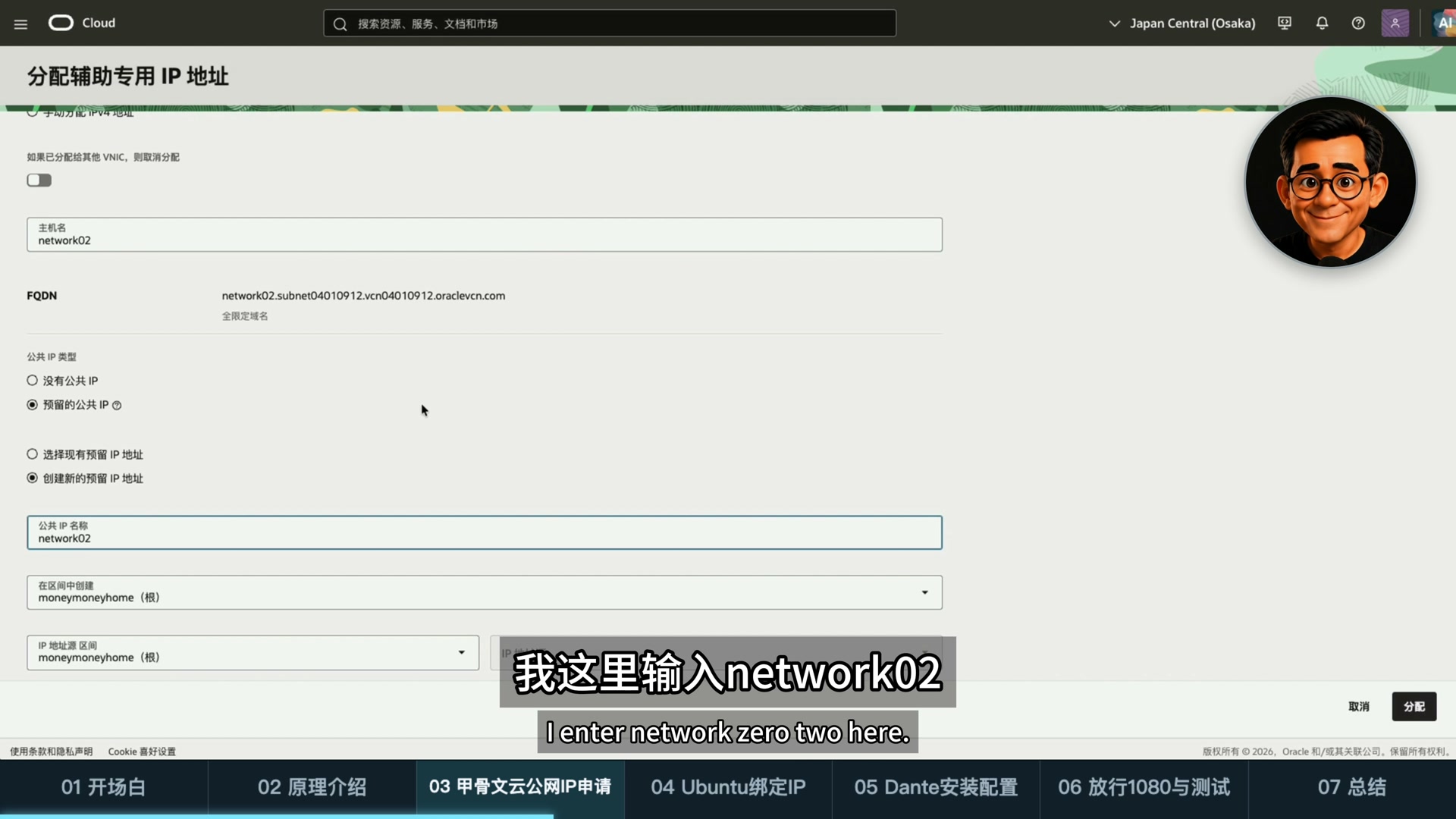1456x819 pixels.
Task: Open the notifications bell
Action: pos(1322,24)
